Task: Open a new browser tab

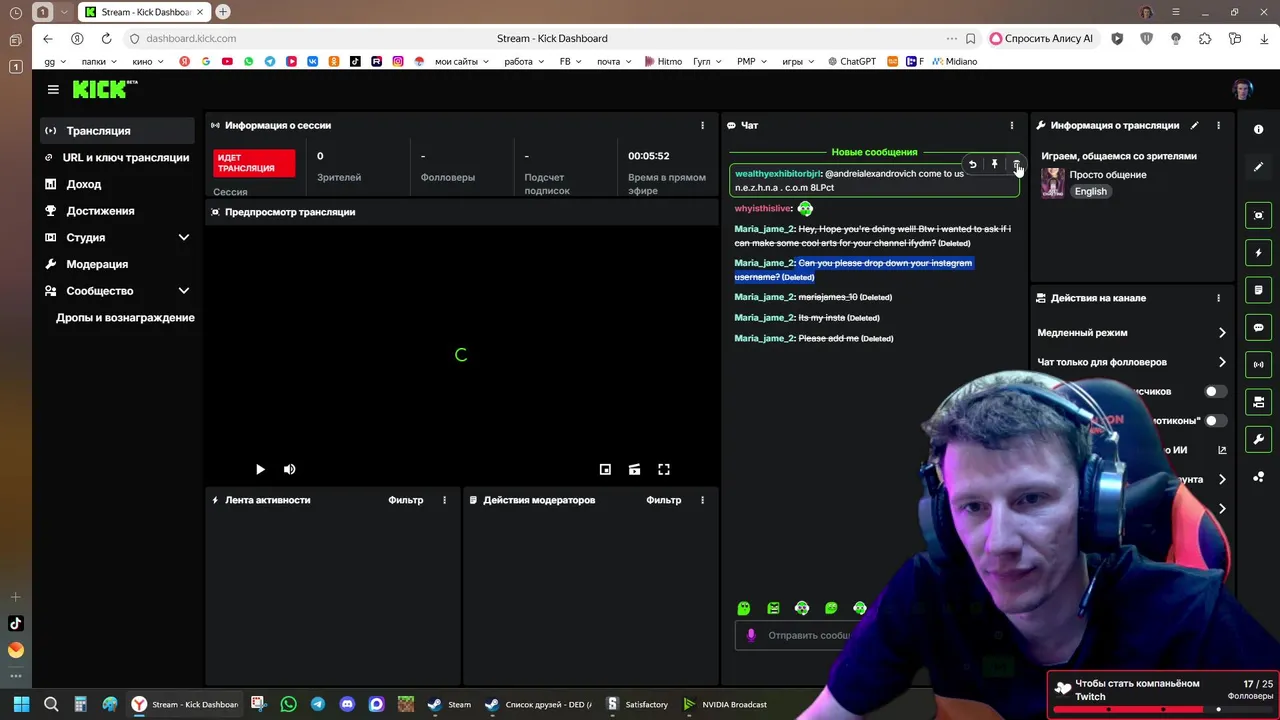Action: point(223,12)
